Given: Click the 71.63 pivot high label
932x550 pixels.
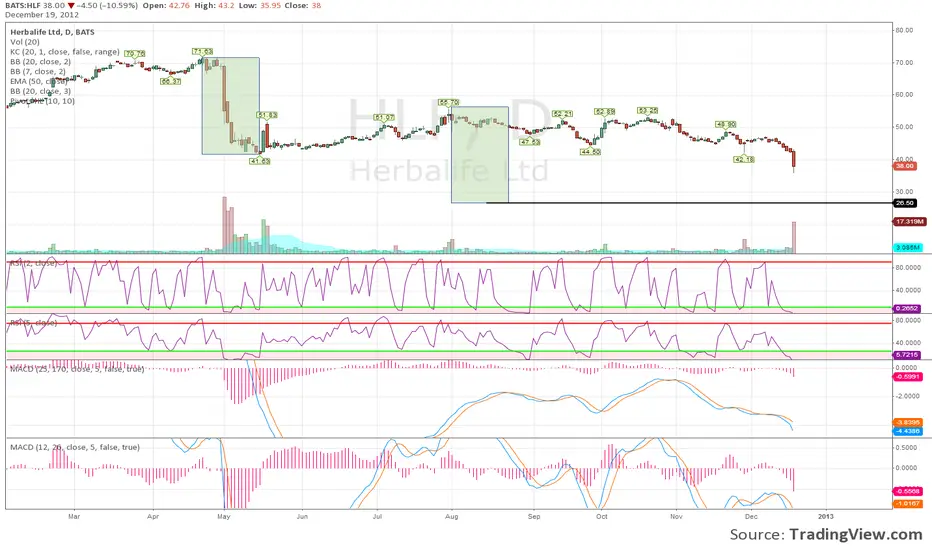Looking at the screenshot, I should (203, 52).
